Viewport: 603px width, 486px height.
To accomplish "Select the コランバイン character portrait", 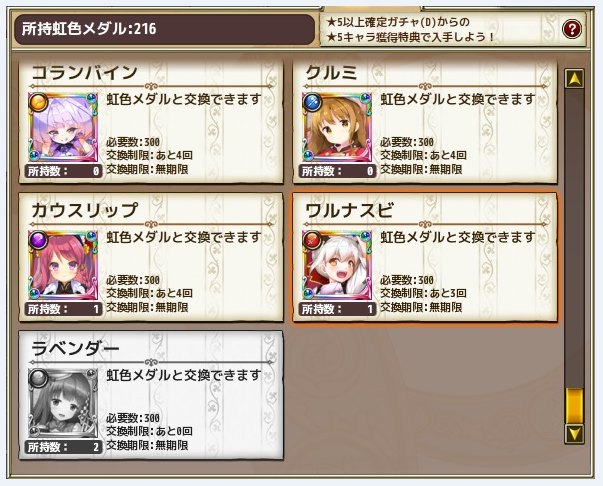I will coord(63,127).
